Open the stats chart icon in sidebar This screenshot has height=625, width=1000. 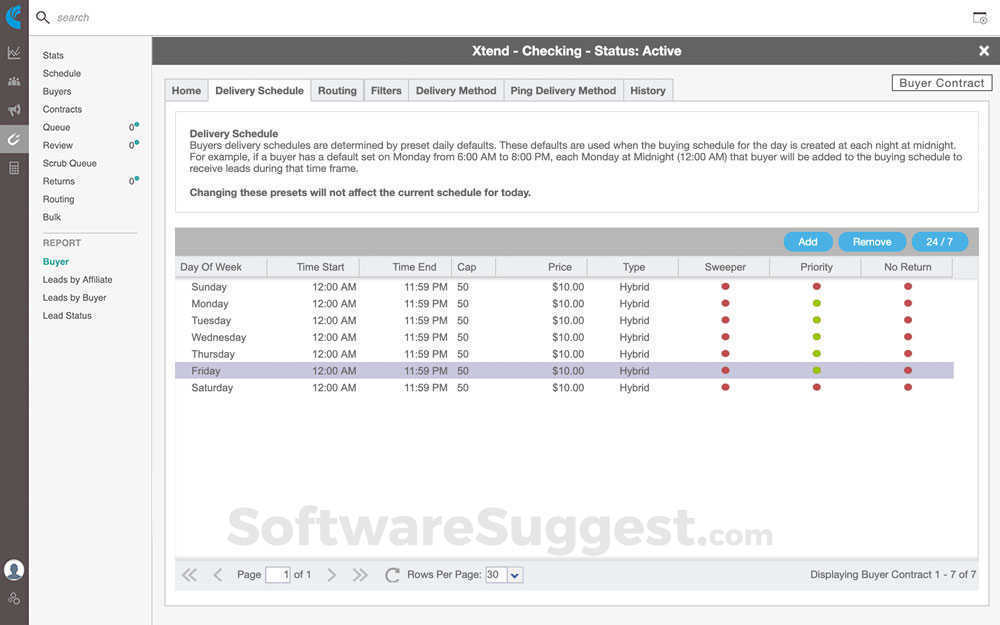click(x=14, y=51)
